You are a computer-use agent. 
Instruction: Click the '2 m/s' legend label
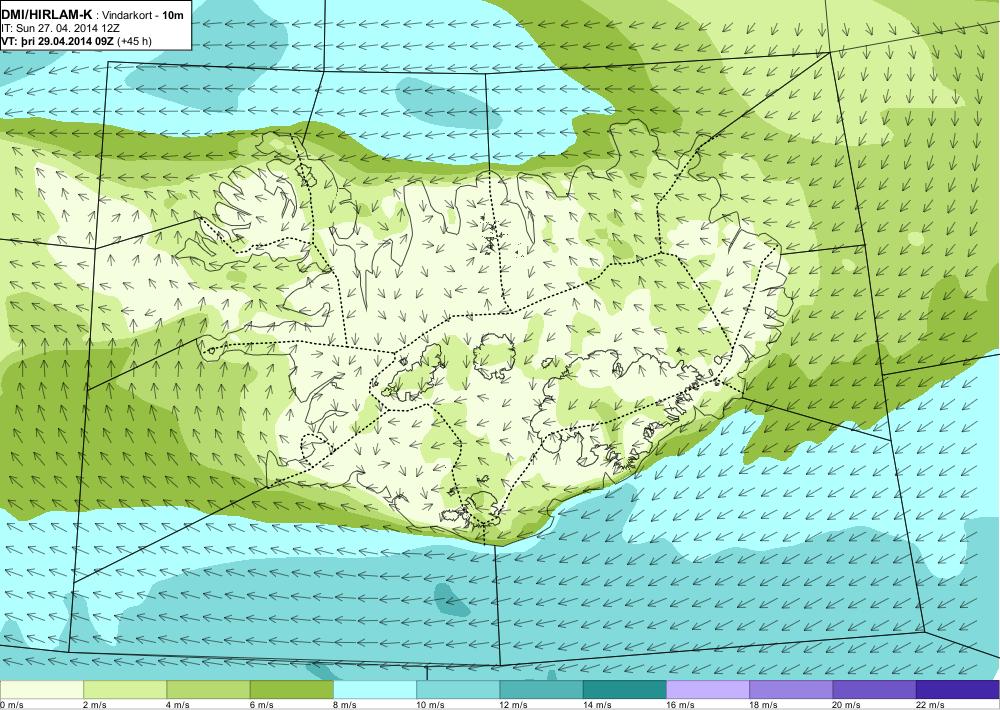click(95, 705)
